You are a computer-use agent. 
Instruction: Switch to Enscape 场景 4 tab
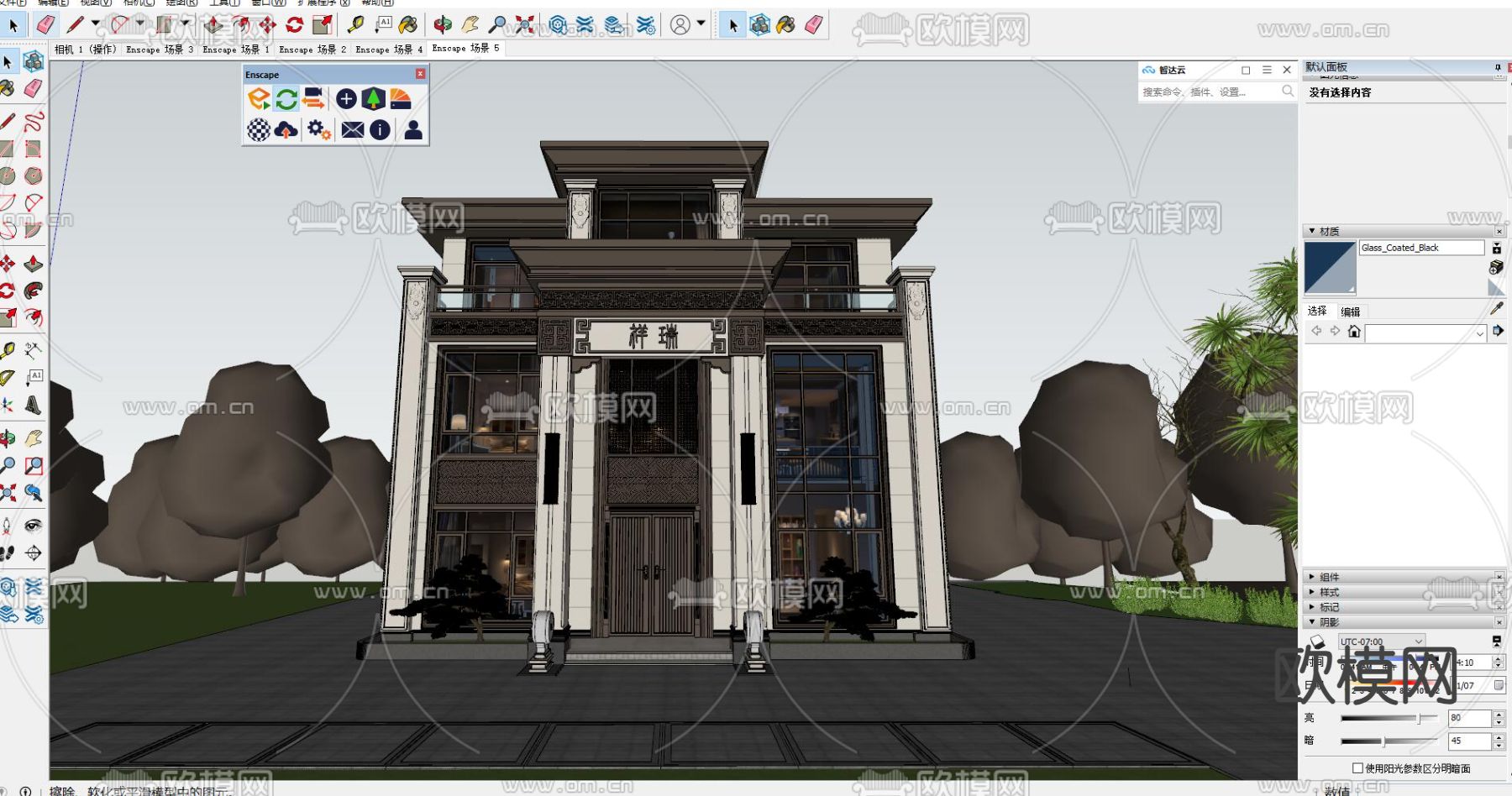point(389,49)
